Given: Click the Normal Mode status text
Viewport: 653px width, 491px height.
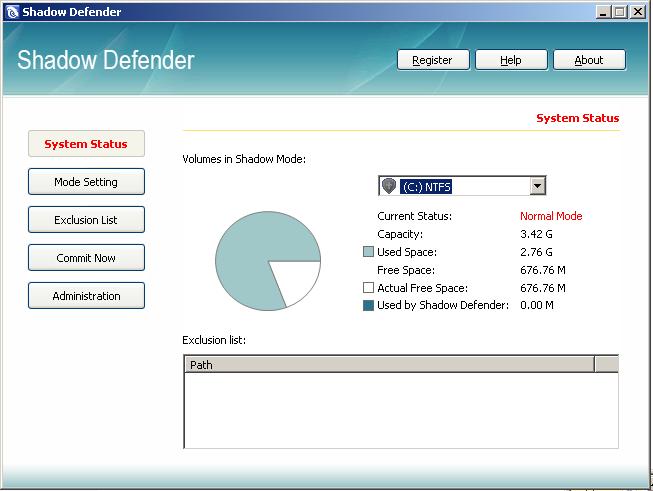Looking at the screenshot, I should point(551,216).
